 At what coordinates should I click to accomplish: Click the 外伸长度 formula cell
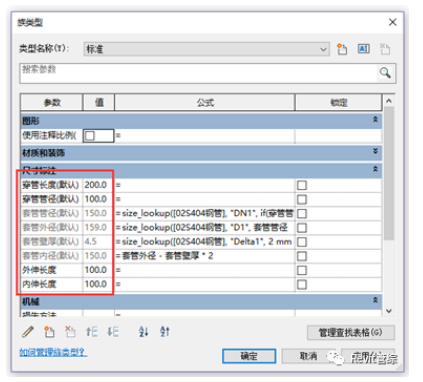click(205, 270)
